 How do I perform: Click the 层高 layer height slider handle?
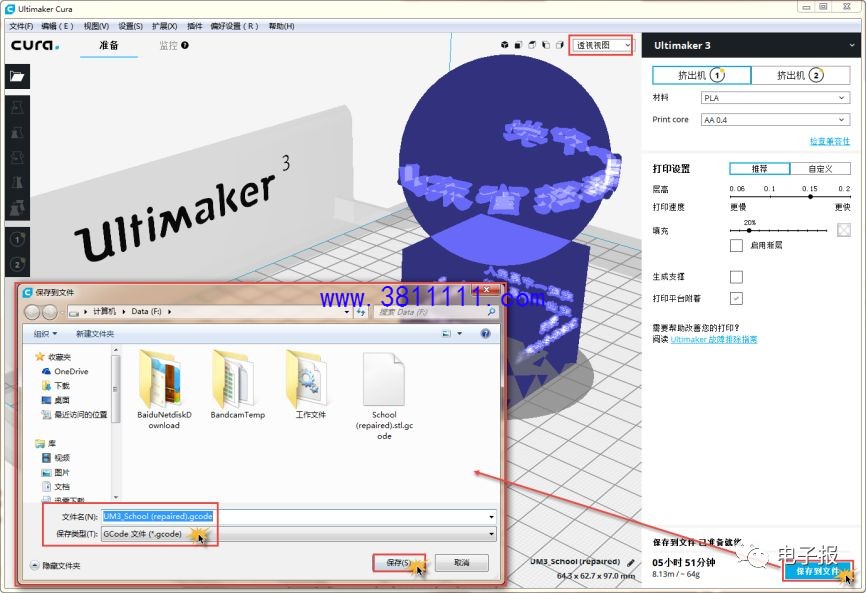(x=810, y=196)
